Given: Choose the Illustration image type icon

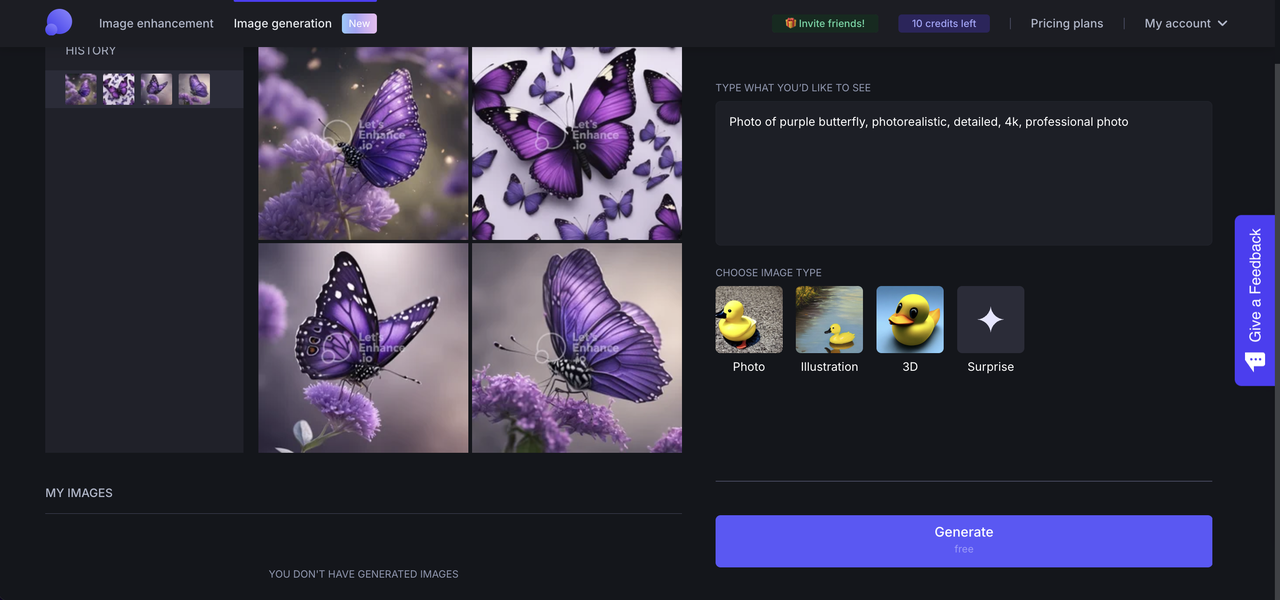Looking at the screenshot, I should coord(829,320).
